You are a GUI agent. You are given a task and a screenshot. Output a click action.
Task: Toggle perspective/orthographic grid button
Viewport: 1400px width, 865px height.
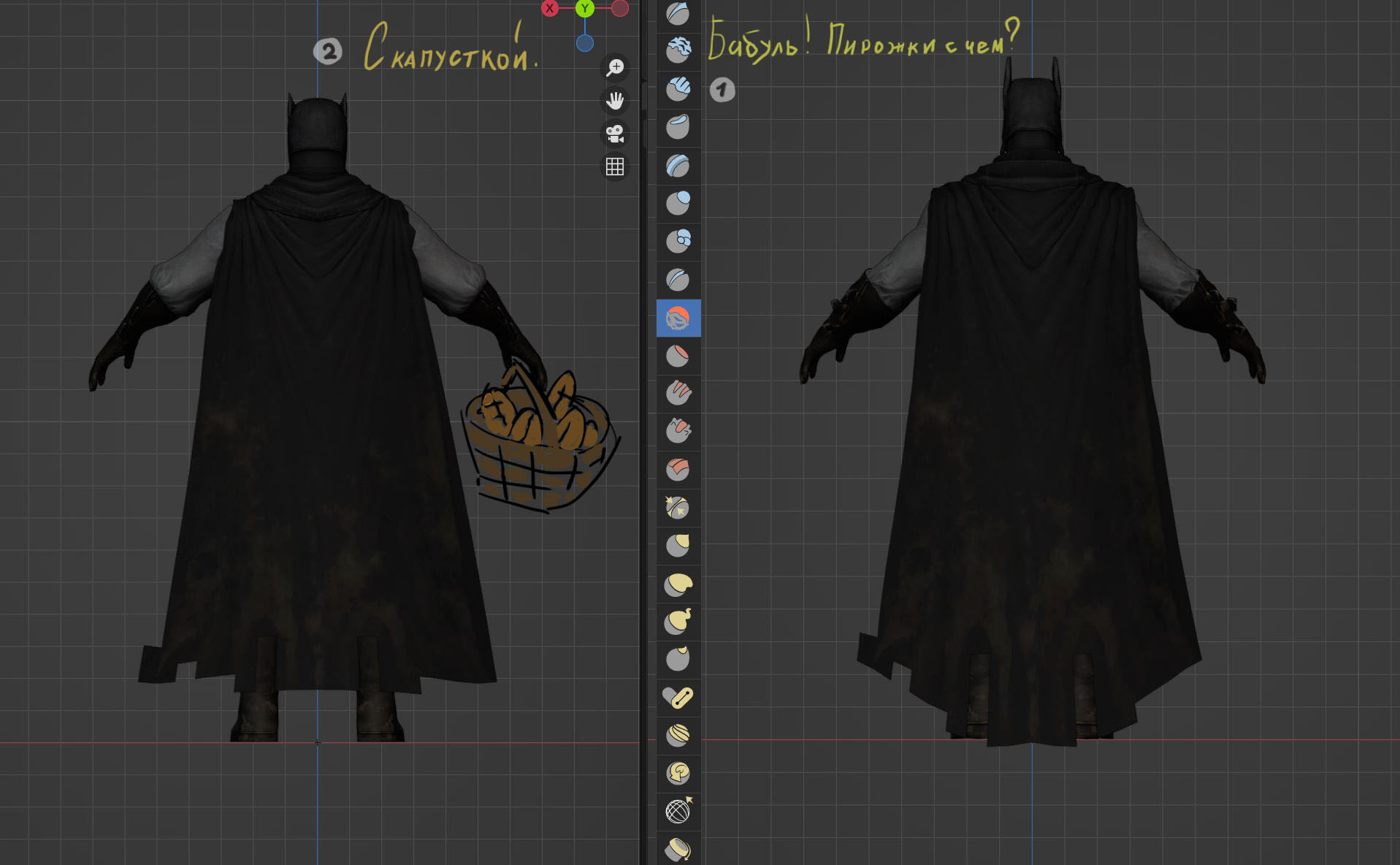[x=615, y=167]
